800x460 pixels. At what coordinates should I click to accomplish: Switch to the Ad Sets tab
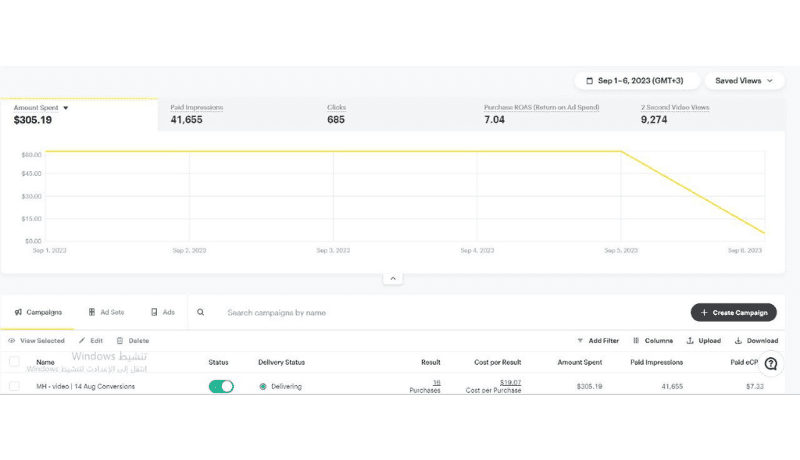pos(106,312)
